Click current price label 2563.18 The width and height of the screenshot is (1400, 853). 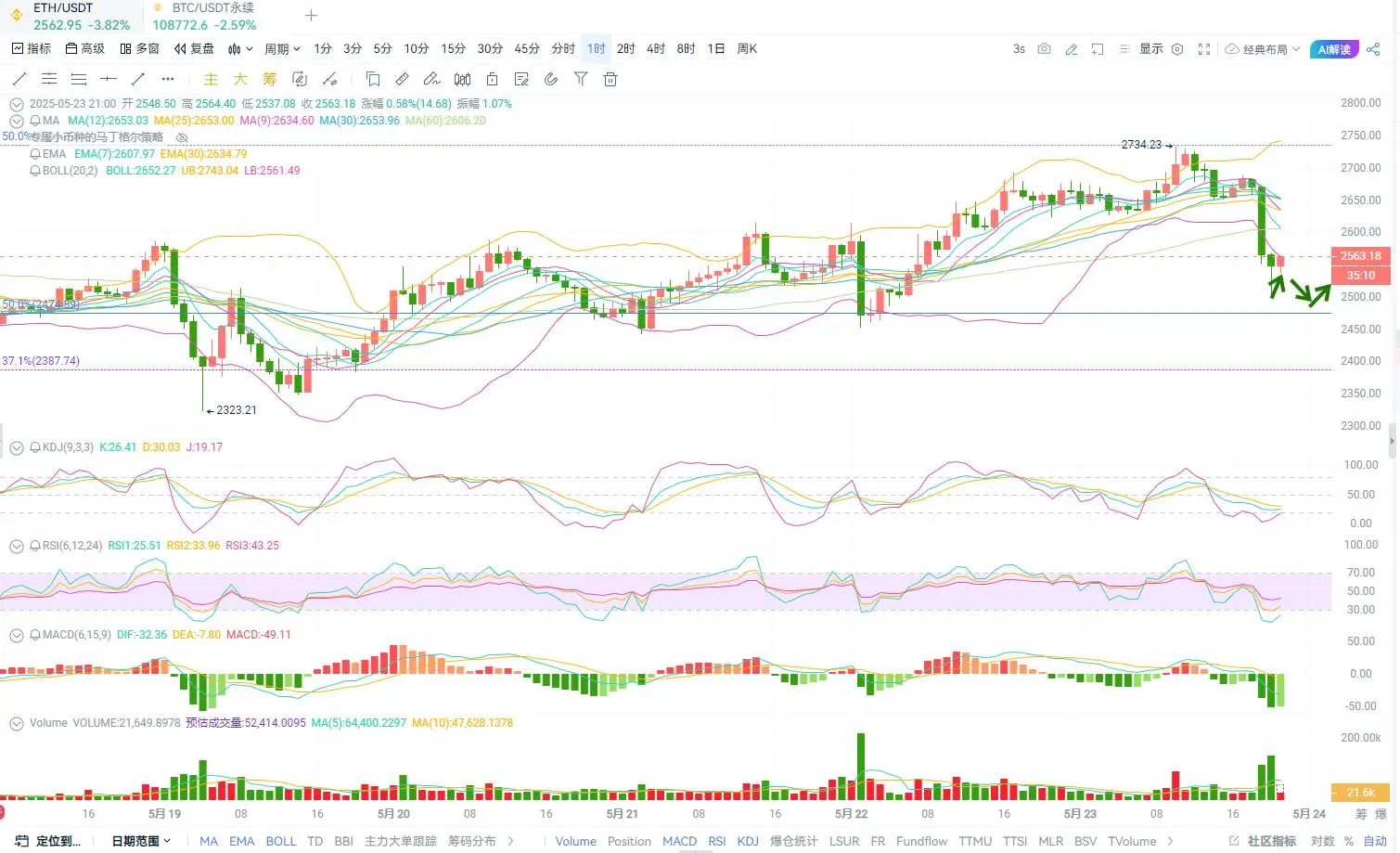[1360, 256]
